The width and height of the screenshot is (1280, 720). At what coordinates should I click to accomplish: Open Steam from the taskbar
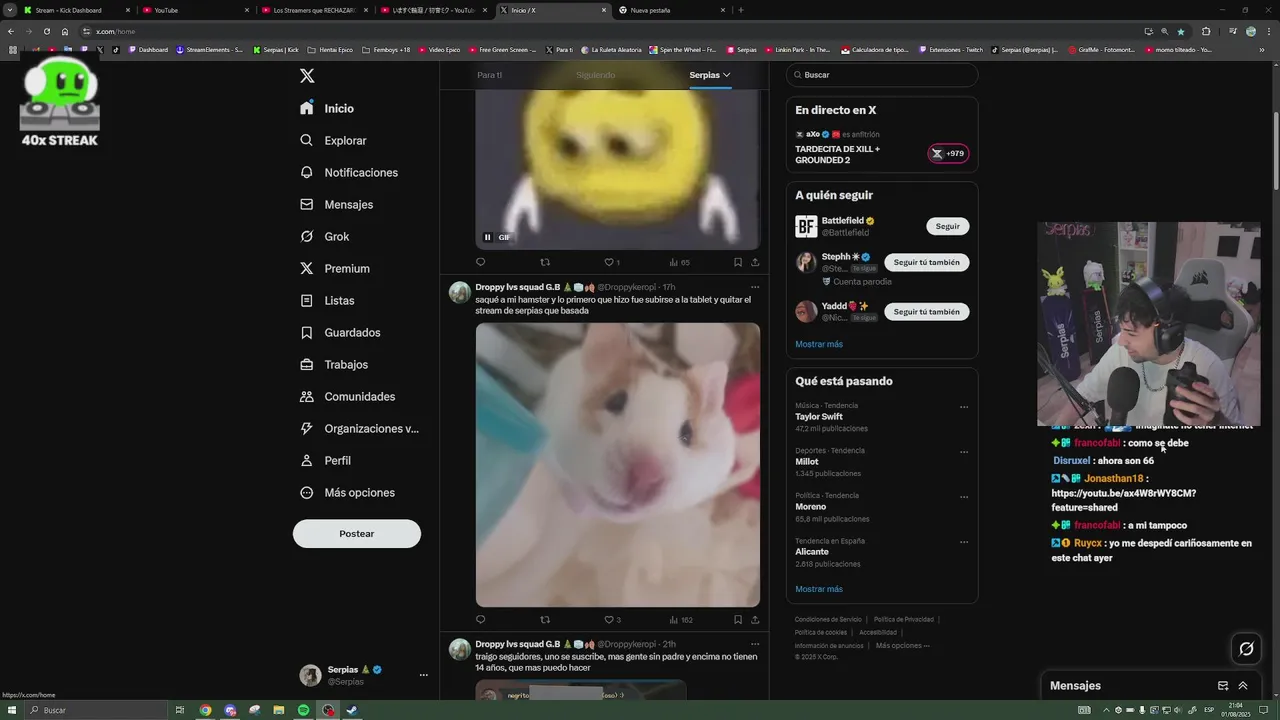(x=352, y=710)
